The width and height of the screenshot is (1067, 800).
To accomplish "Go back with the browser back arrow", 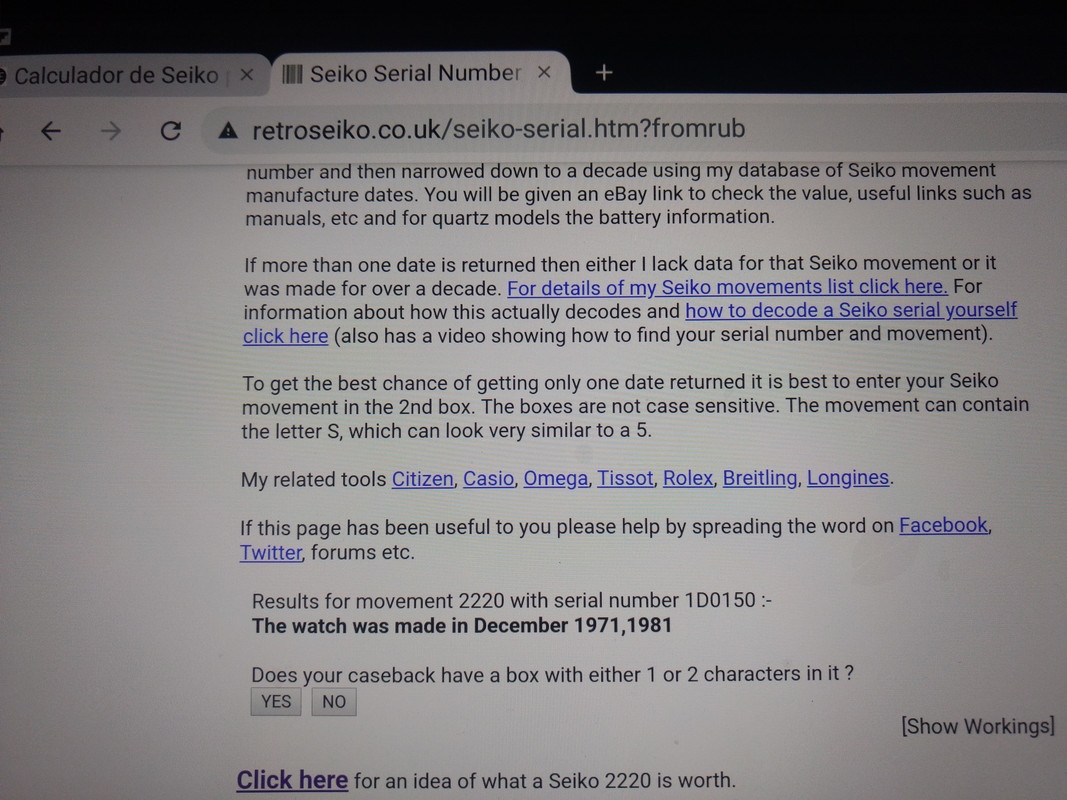I will 51,130.
